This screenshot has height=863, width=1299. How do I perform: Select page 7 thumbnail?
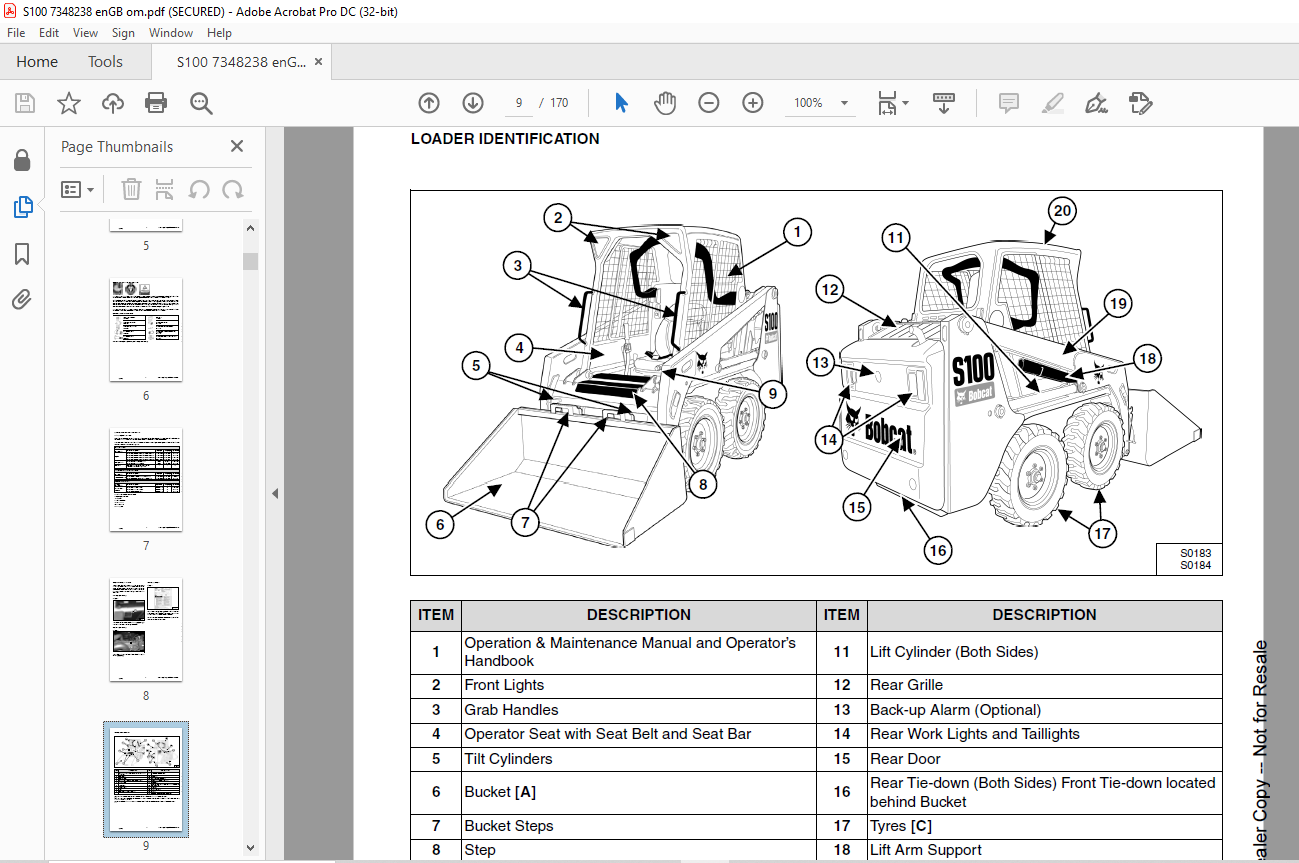point(146,480)
